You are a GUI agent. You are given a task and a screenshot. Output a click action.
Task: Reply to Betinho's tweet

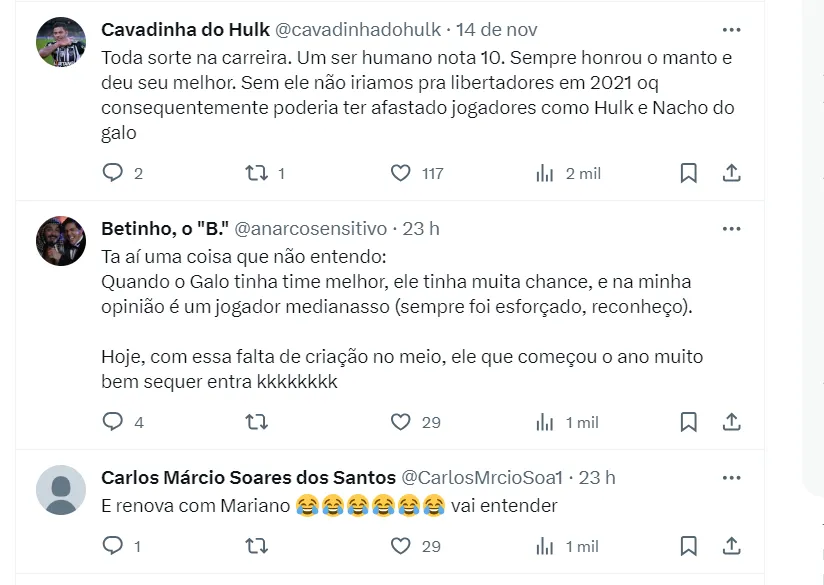[113, 422]
